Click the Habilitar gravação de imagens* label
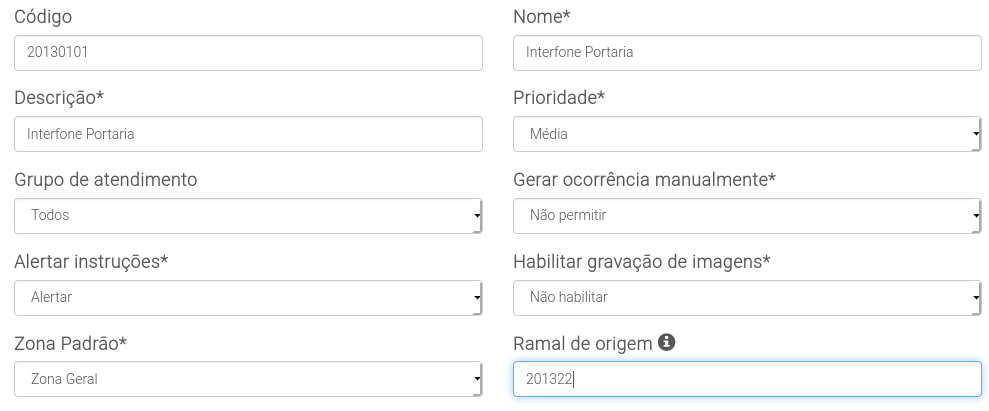 click(642, 262)
